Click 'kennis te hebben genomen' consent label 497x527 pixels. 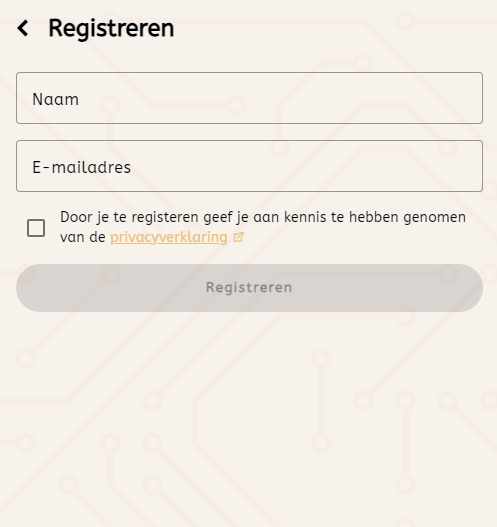coord(375,217)
